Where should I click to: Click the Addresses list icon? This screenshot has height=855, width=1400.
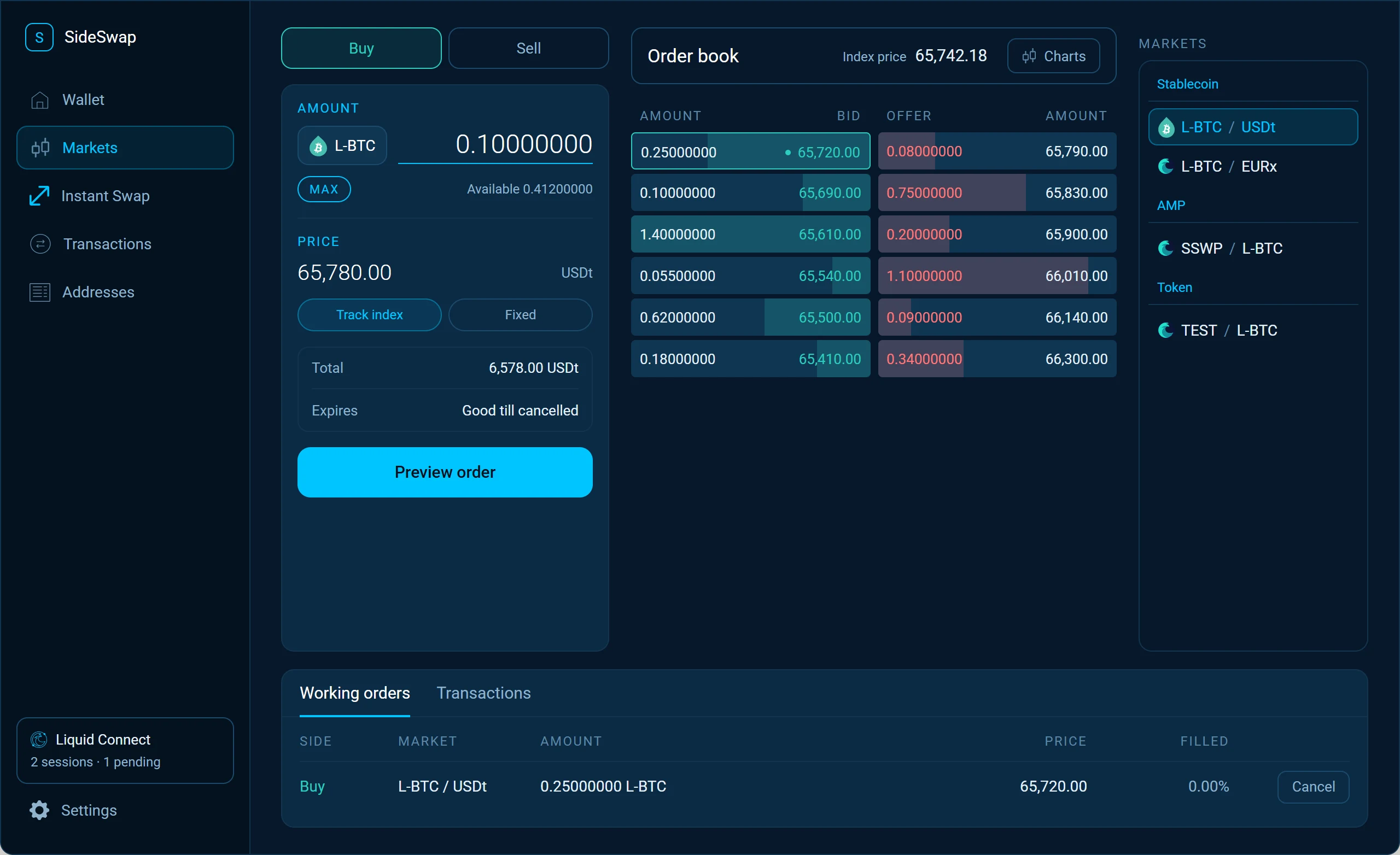[40, 292]
